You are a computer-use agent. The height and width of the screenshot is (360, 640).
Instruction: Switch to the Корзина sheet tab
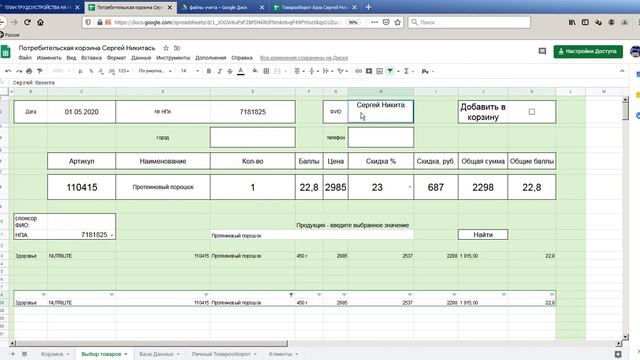(x=52, y=354)
